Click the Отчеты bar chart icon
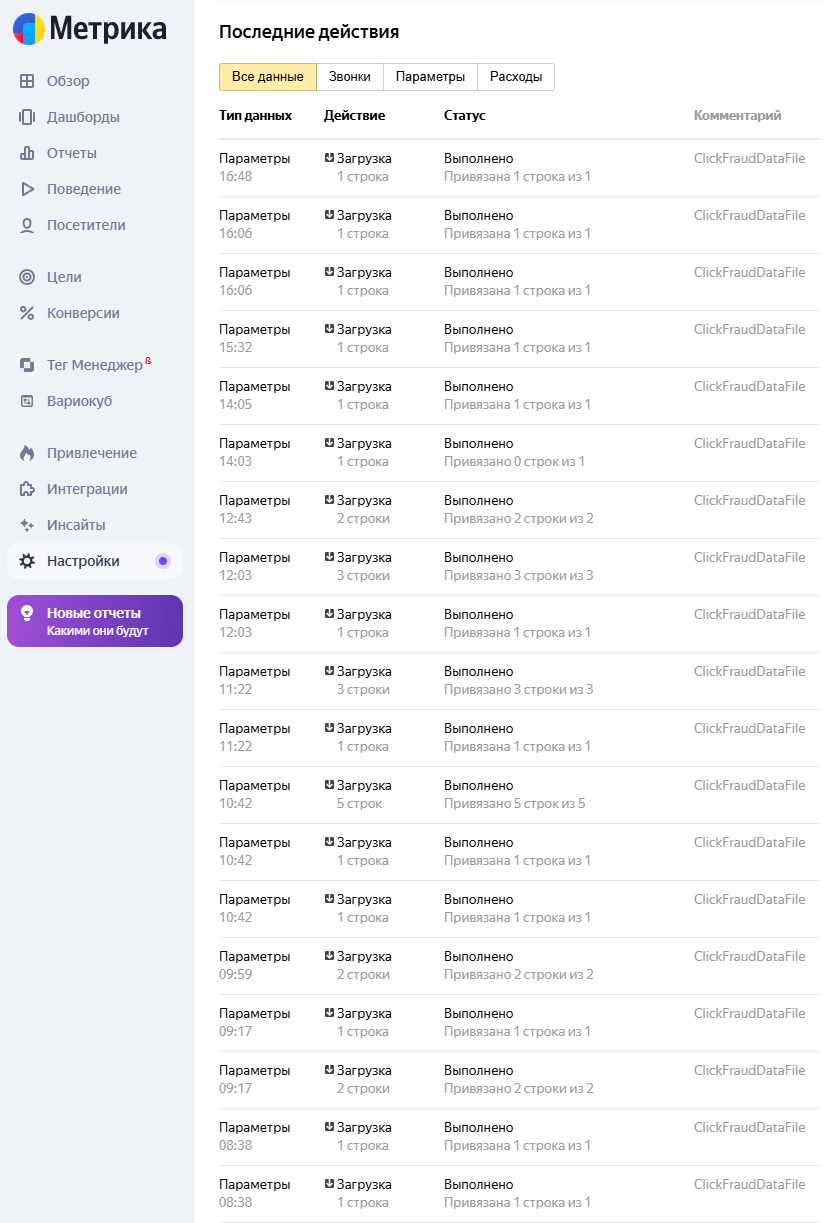This screenshot has height=1223, width=824. point(27,153)
